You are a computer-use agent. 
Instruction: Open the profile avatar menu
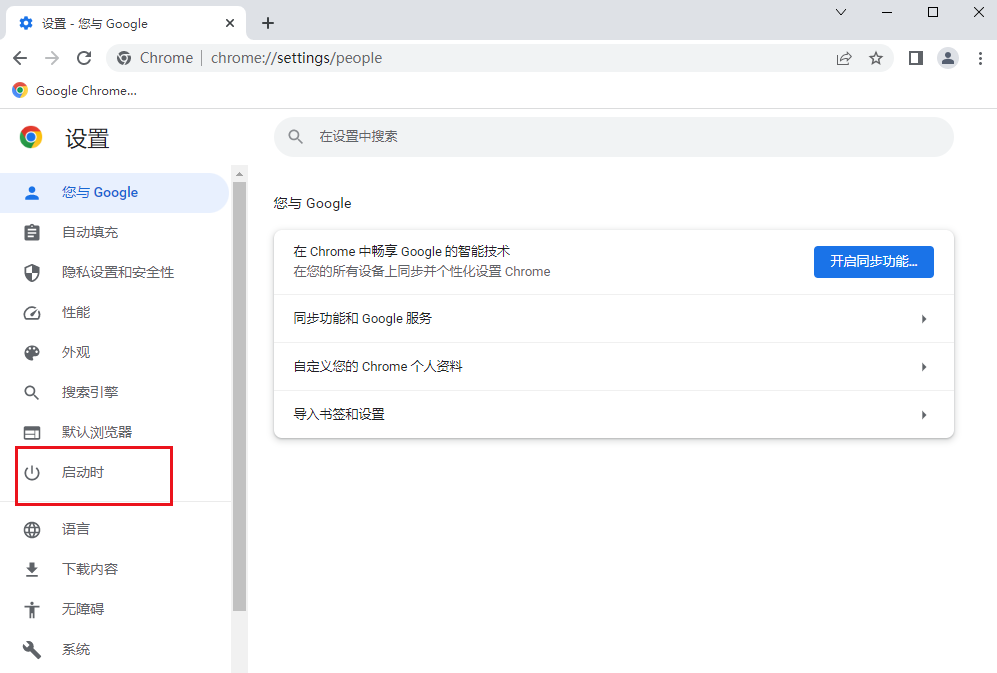(948, 59)
